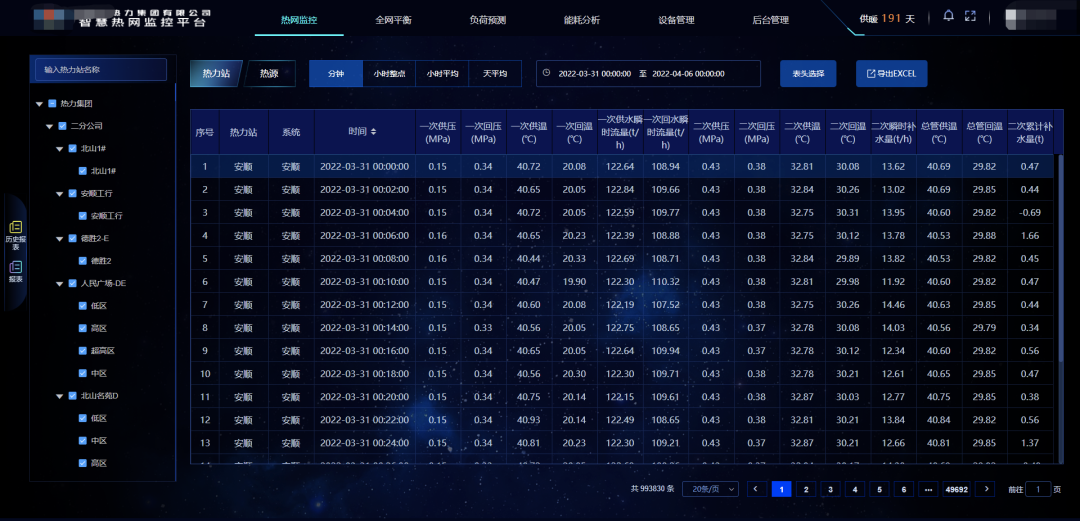Go to page 2

tap(806, 489)
